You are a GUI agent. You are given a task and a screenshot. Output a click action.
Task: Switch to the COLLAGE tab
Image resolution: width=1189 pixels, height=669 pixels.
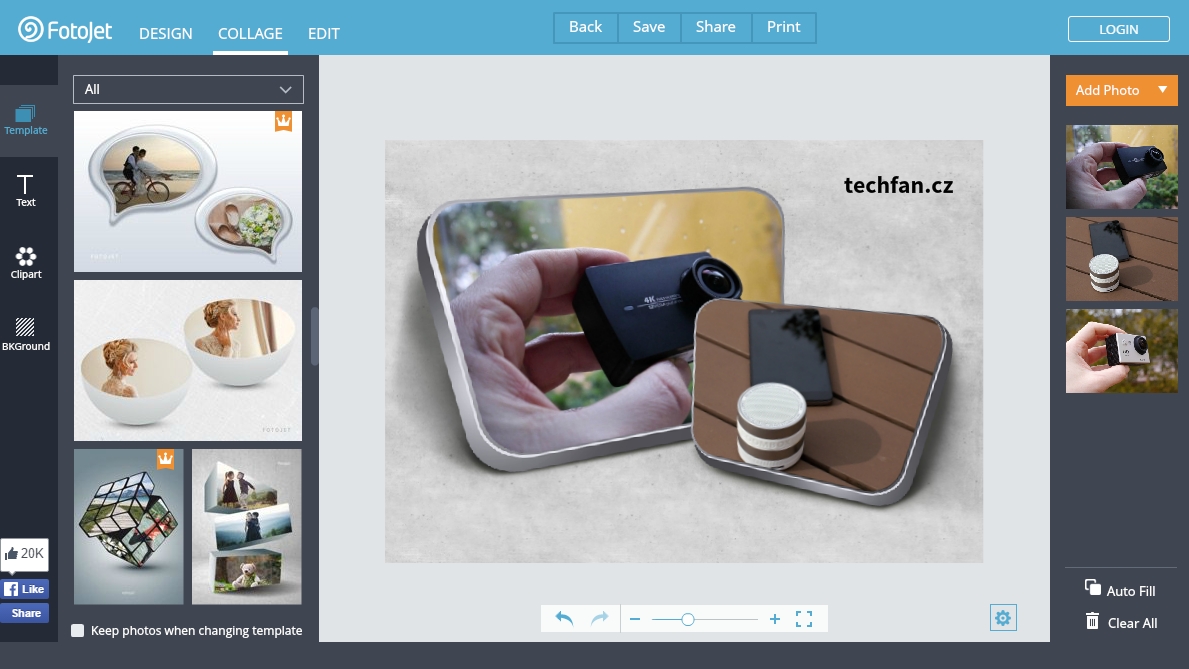point(250,33)
